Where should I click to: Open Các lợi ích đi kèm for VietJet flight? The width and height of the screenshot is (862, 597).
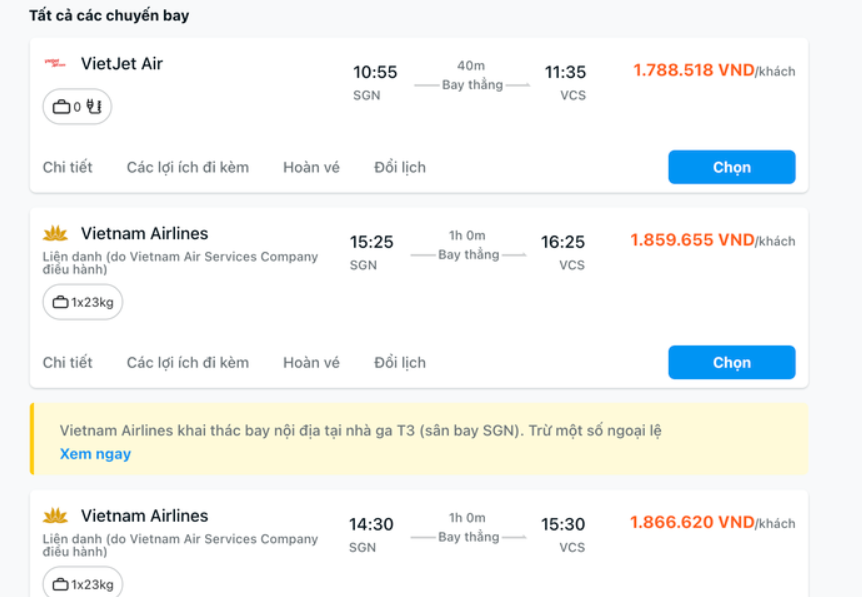click(x=188, y=167)
